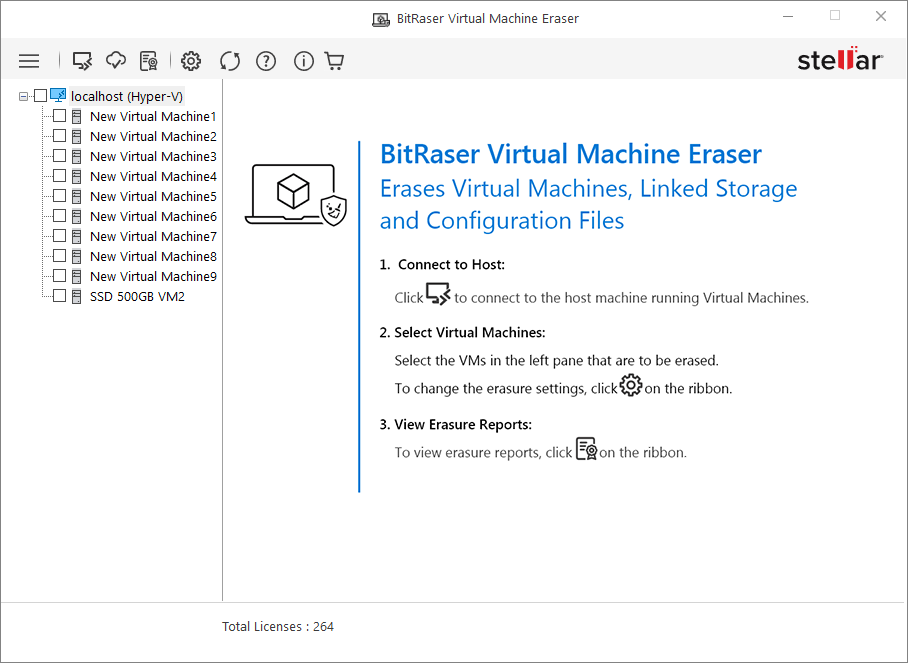Select New Virtual Machine9 label in tree
908x663 pixels.
[153, 276]
